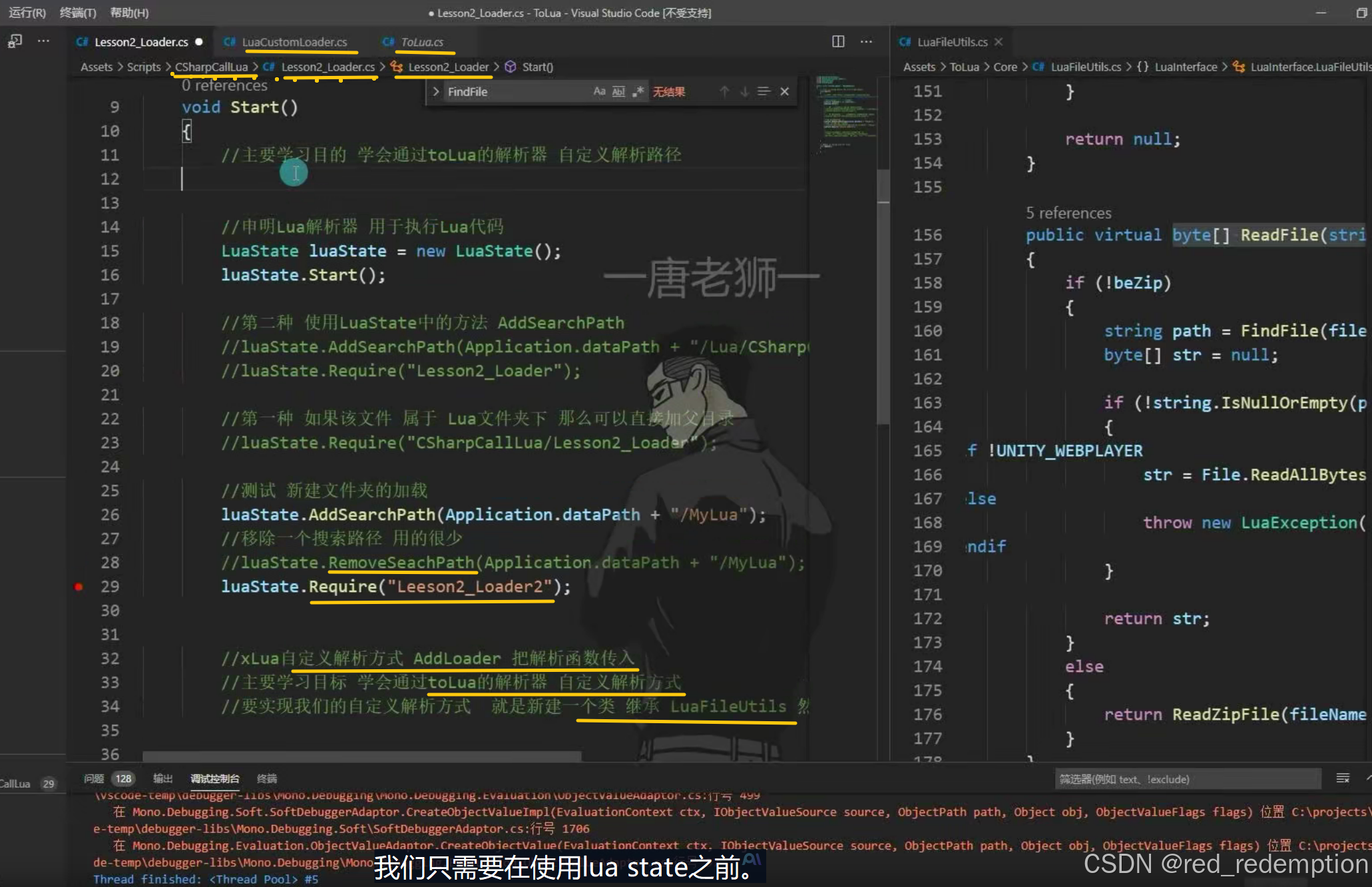This screenshot has width=1372, height=887.
Task: Click the LuaInterface namespace breadcrumb
Action: point(1186,67)
